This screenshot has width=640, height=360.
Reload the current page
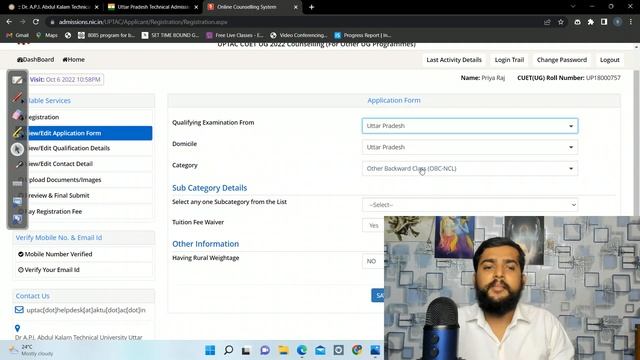(36, 22)
